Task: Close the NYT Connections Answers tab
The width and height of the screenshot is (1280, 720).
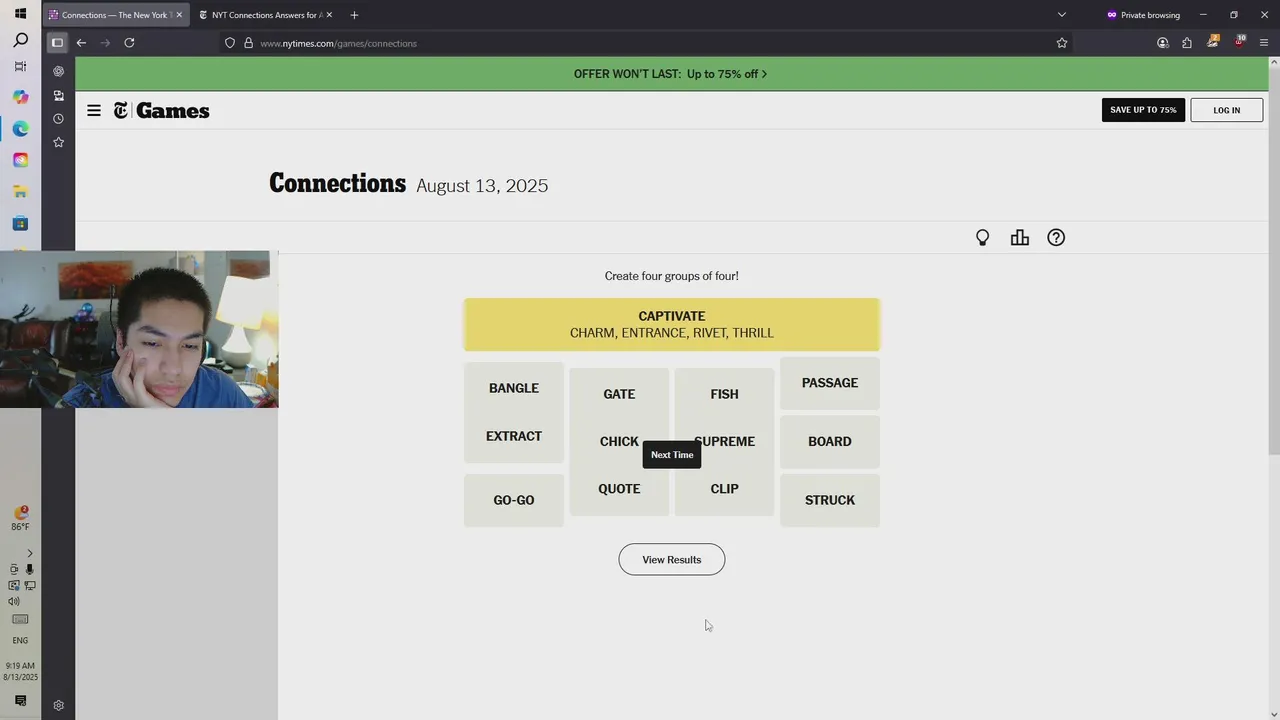Action: pyautogui.click(x=329, y=15)
